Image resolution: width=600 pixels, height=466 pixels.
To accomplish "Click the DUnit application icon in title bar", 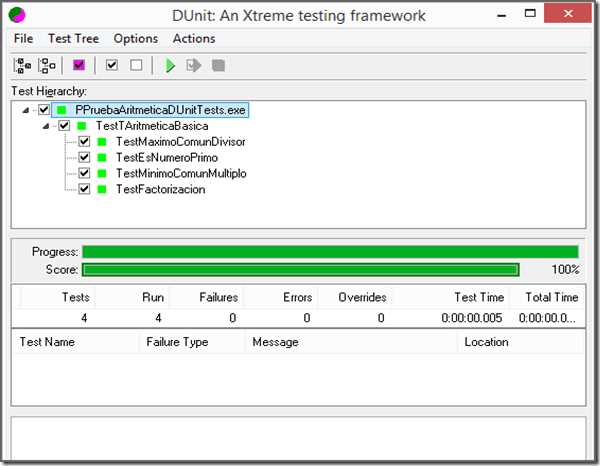I will coord(17,15).
